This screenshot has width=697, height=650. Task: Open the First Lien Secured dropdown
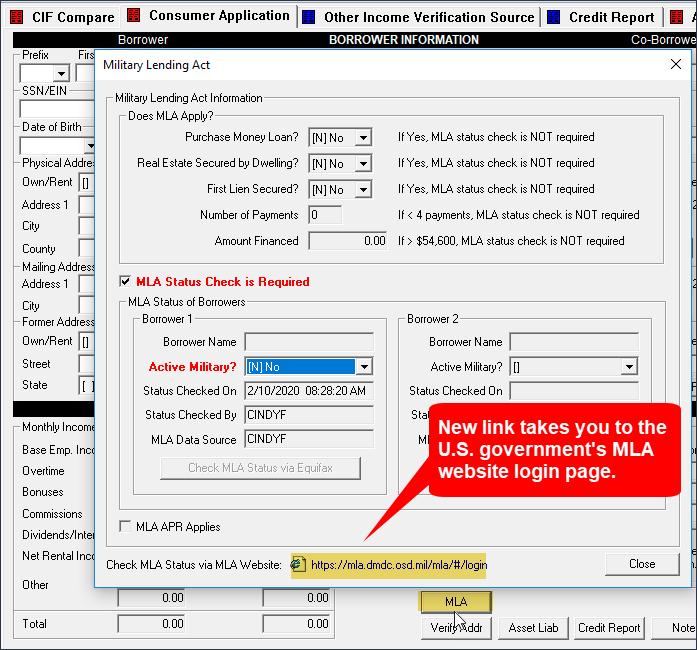pyautogui.click(x=363, y=189)
